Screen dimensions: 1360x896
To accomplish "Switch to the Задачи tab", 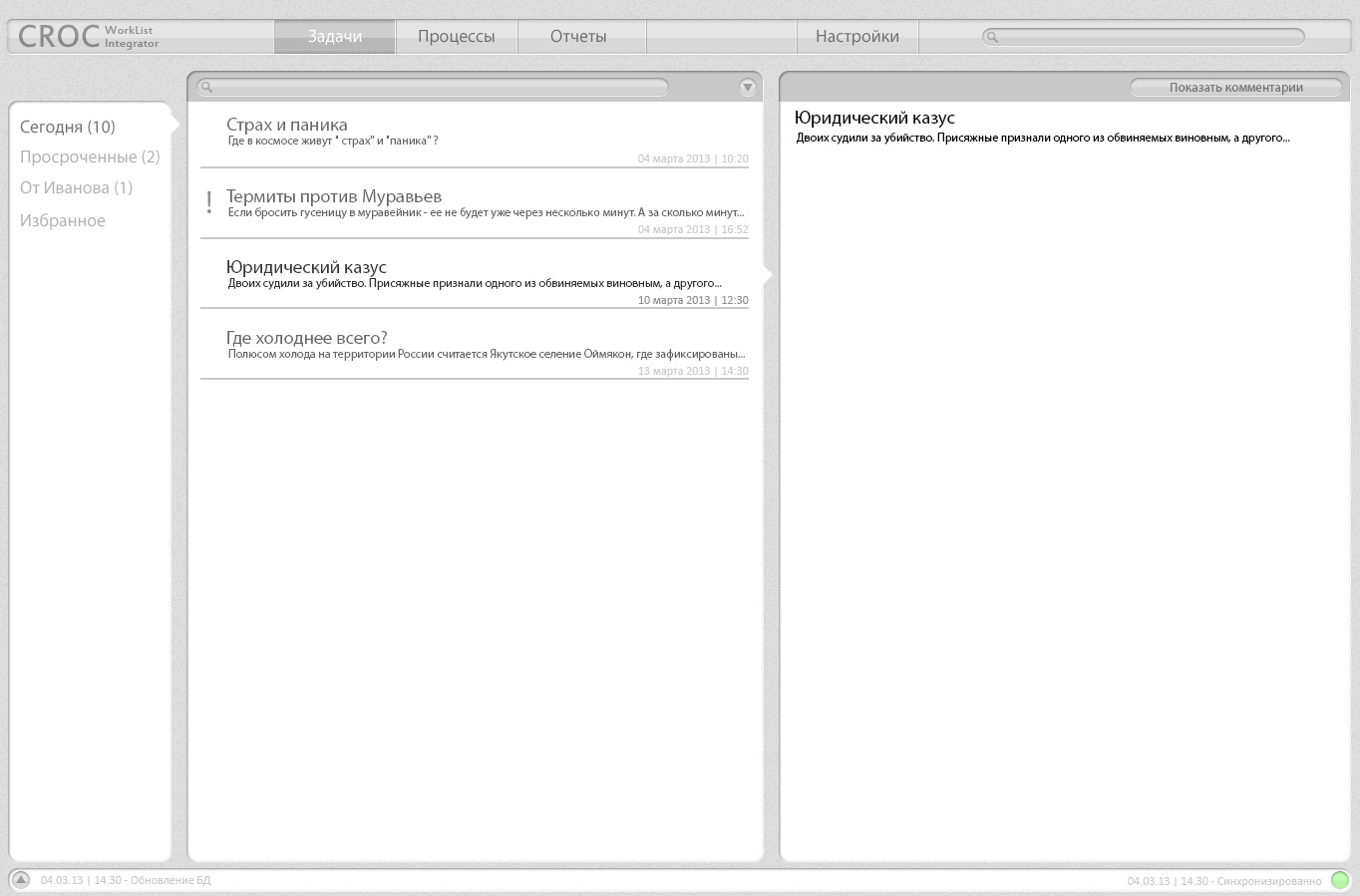I will (335, 37).
